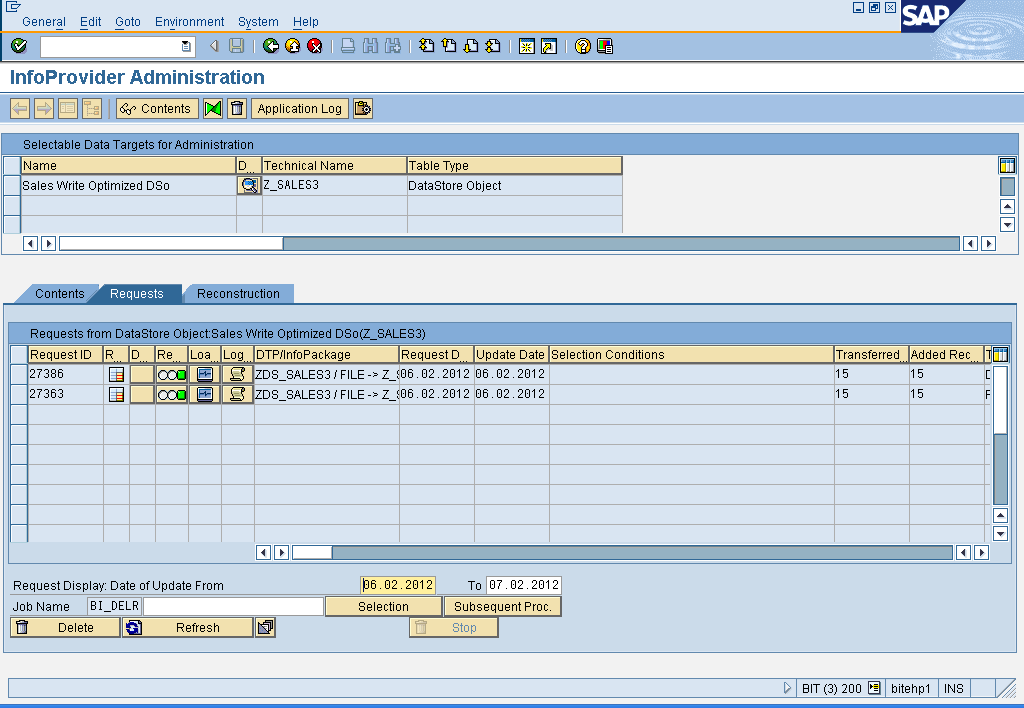The height and width of the screenshot is (708, 1024).
Task: Switch to the Contents tab
Action: pyautogui.click(x=59, y=294)
